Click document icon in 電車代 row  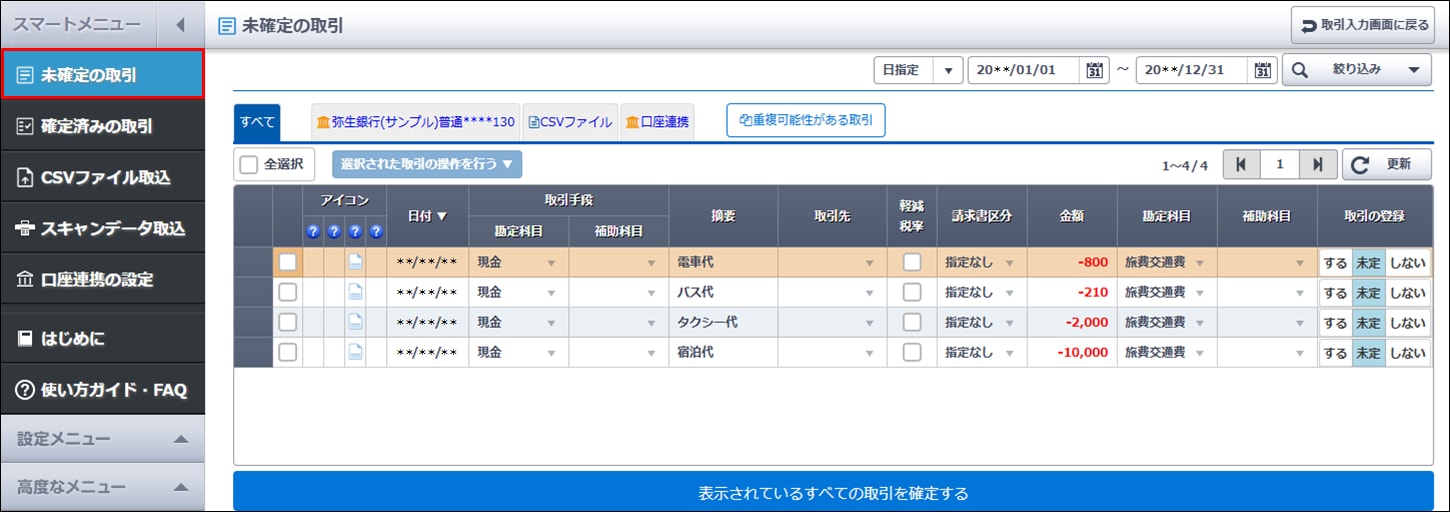[355, 263]
